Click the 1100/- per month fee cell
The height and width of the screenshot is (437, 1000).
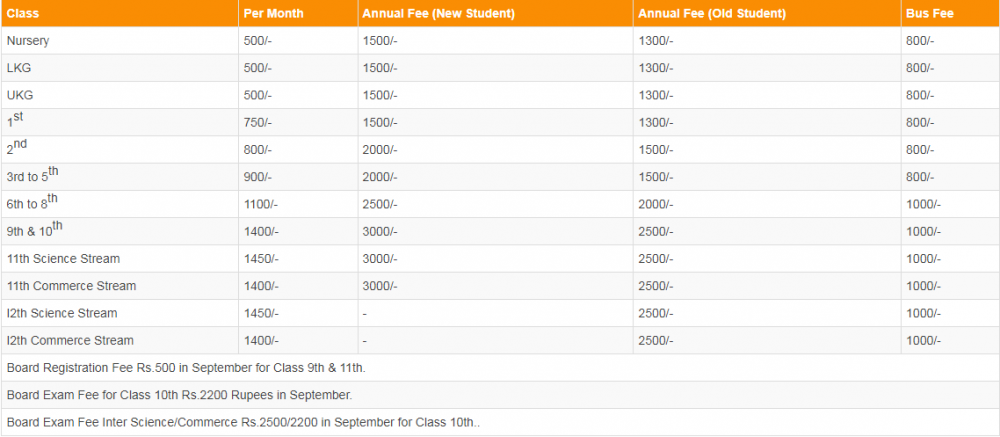(x=260, y=205)
